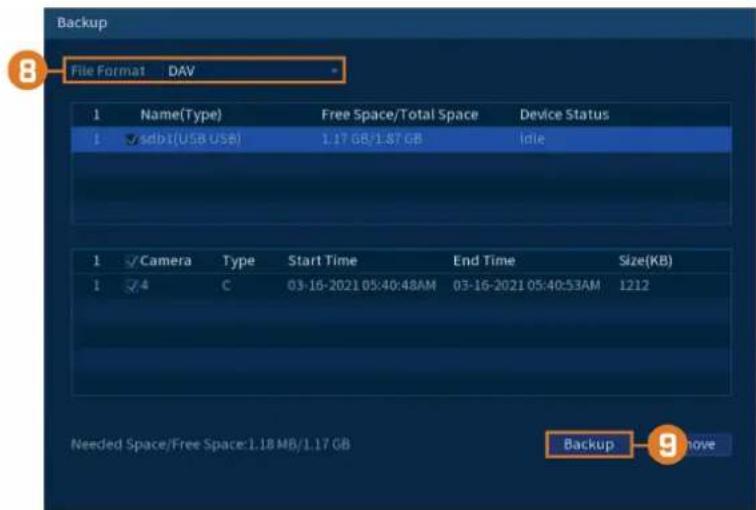Uncheck the camera 4 recording checkbox
Viewport: 756px width, 510px height.
[x=131, y=286]
